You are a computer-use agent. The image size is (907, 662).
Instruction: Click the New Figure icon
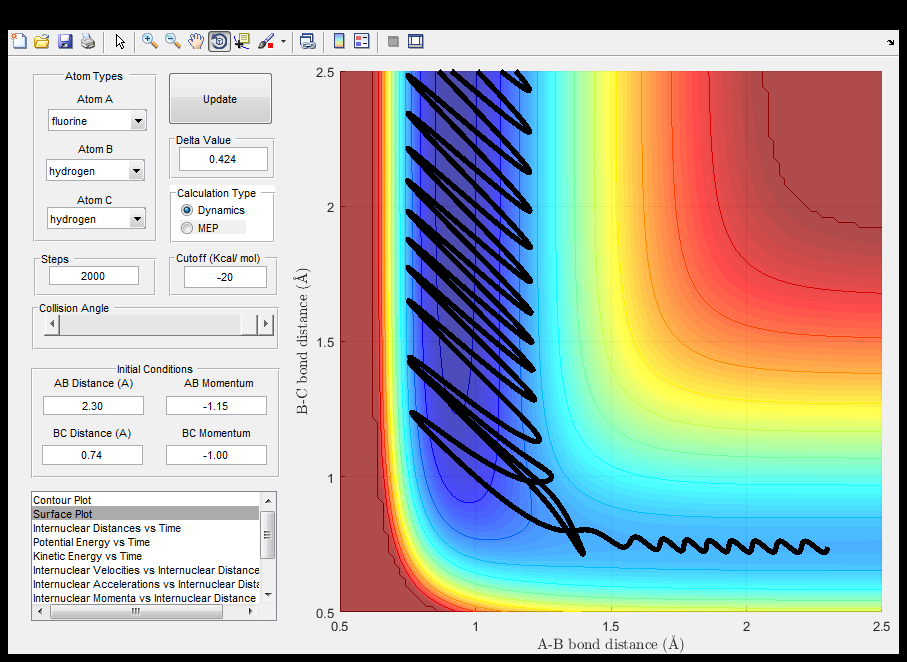coord(18,41)
